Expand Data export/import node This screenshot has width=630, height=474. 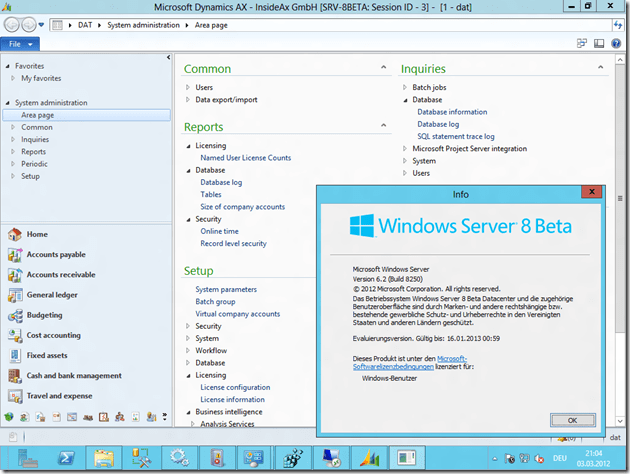188,100
